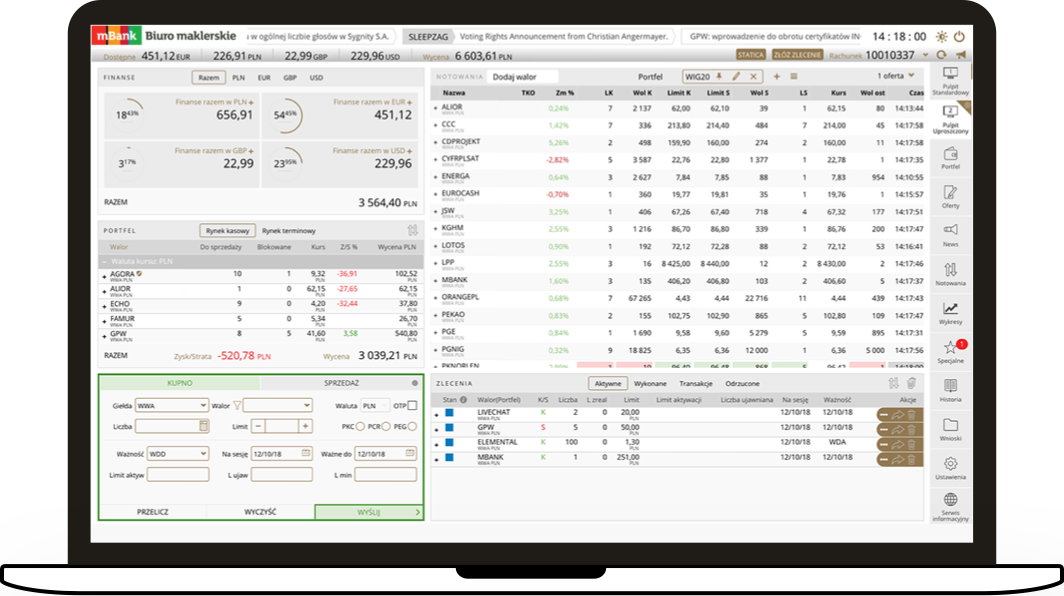Viewport: 1064px width, 596px height.
Task: Toggle the MBANK order status square
Action: (x=449, y=458)
